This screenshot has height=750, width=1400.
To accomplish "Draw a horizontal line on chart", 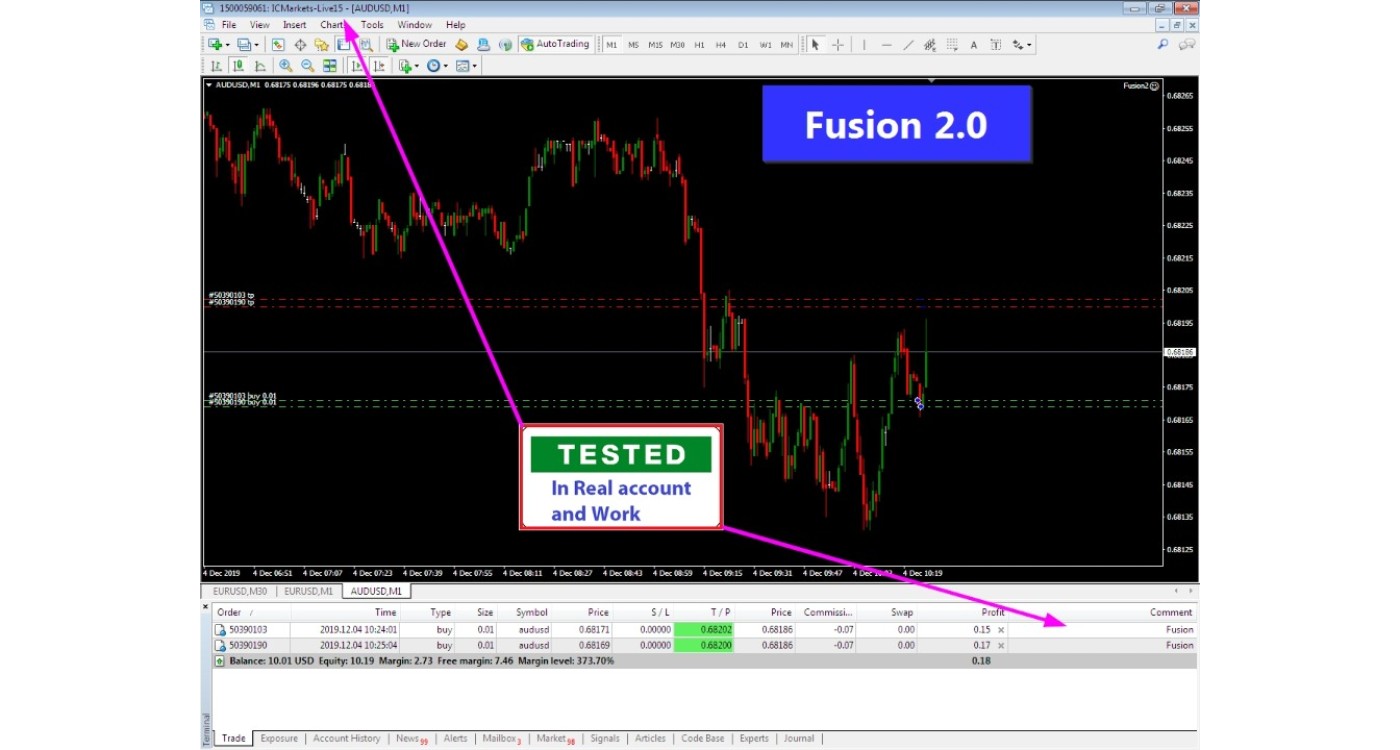I will pyautogui.click(x=886, y=45).
